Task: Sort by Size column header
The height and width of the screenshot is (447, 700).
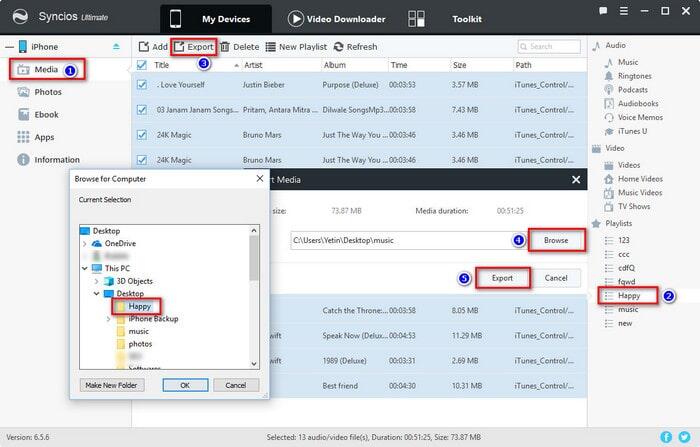Action: [459, 65]
